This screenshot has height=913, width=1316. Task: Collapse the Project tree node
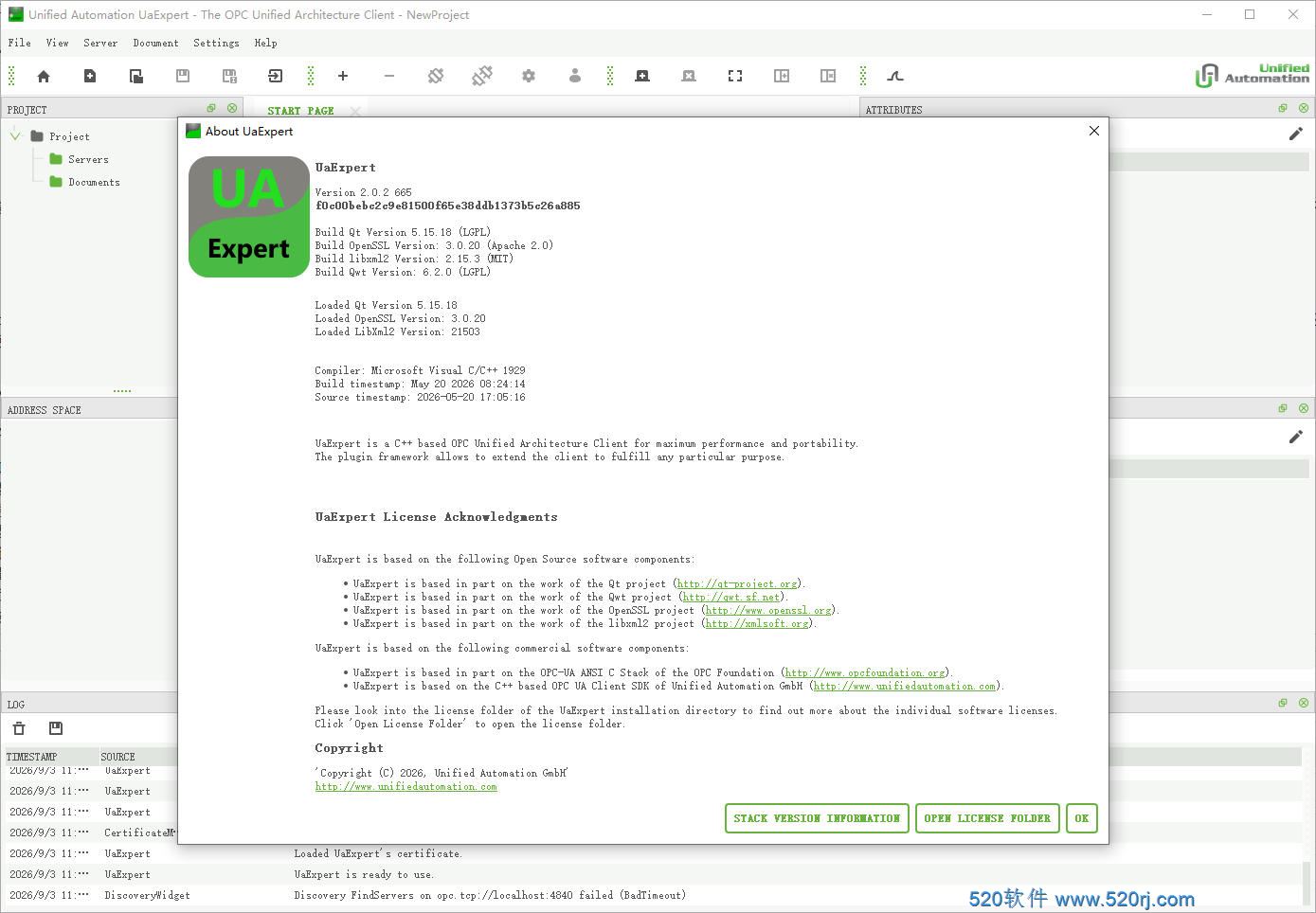click(x=15, y=136)
